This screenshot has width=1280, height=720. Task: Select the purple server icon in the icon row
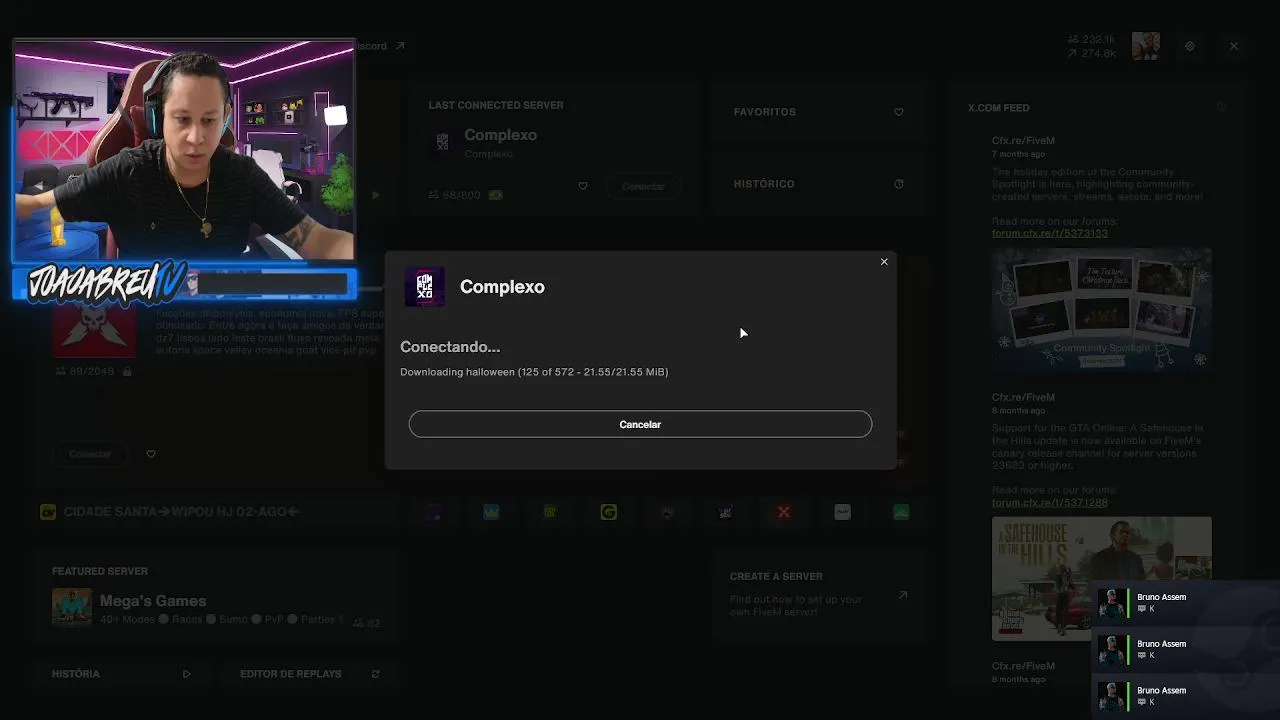[432, 512]
